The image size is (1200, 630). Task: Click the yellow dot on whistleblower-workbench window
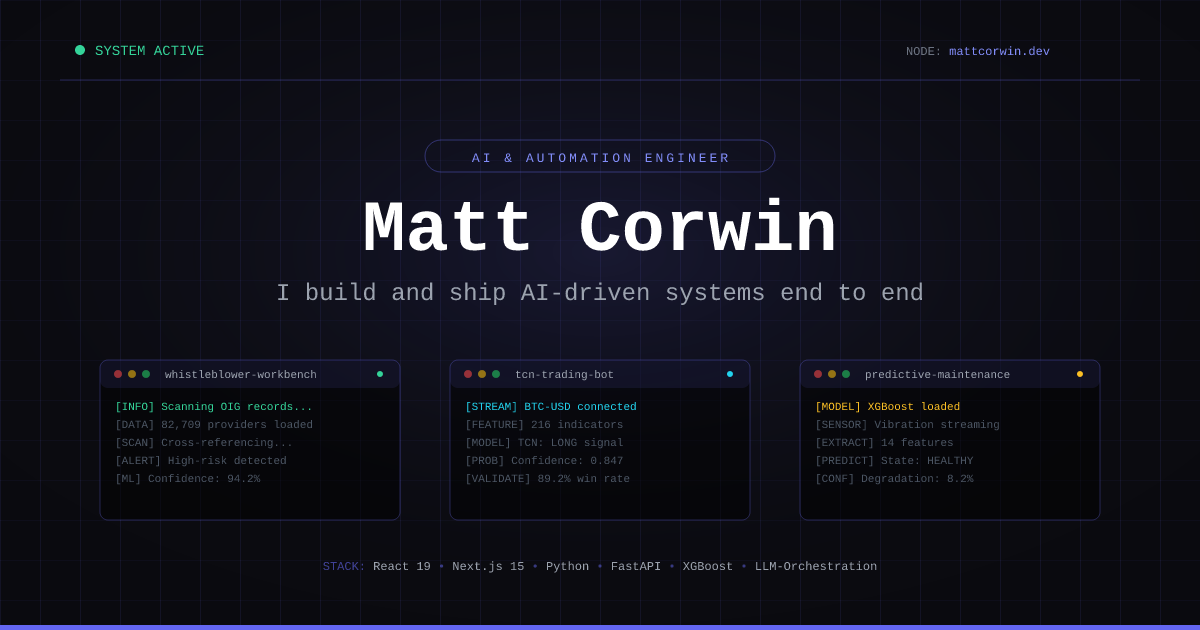click(132, 374)
